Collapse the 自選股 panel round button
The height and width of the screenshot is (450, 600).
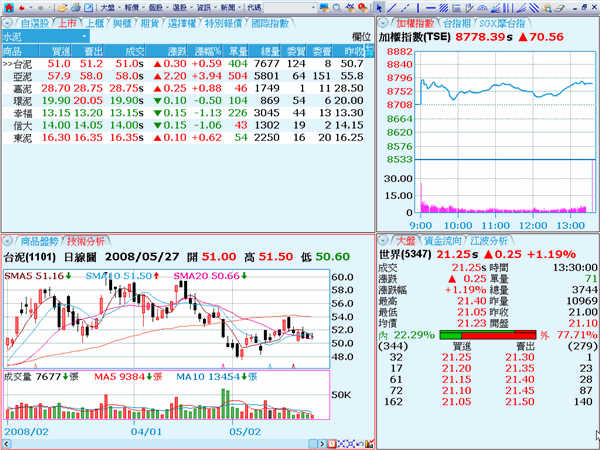(9, 22)
